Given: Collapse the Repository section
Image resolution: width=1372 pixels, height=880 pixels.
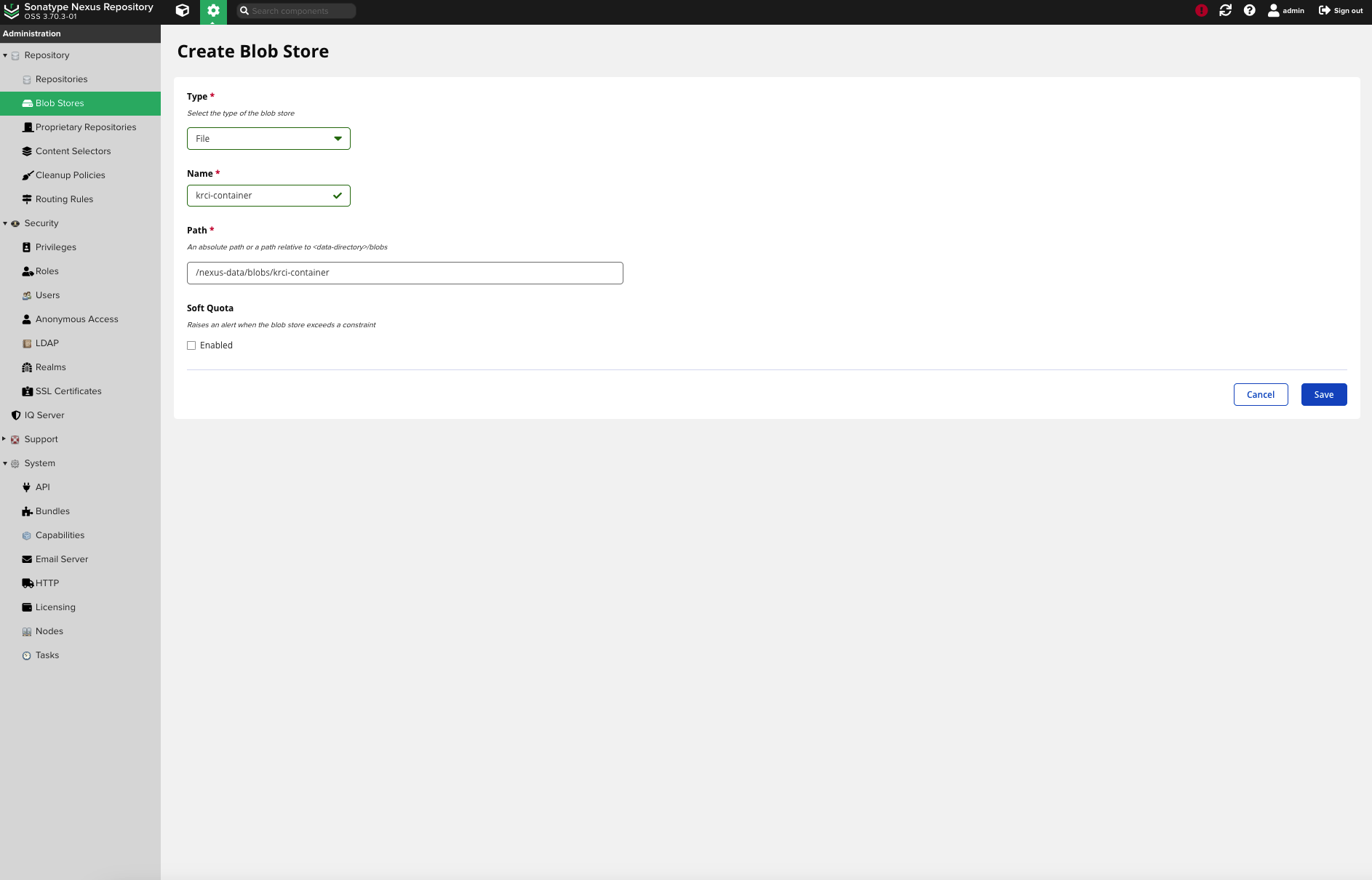Looking at the screenshot, I should coord(5,55).
